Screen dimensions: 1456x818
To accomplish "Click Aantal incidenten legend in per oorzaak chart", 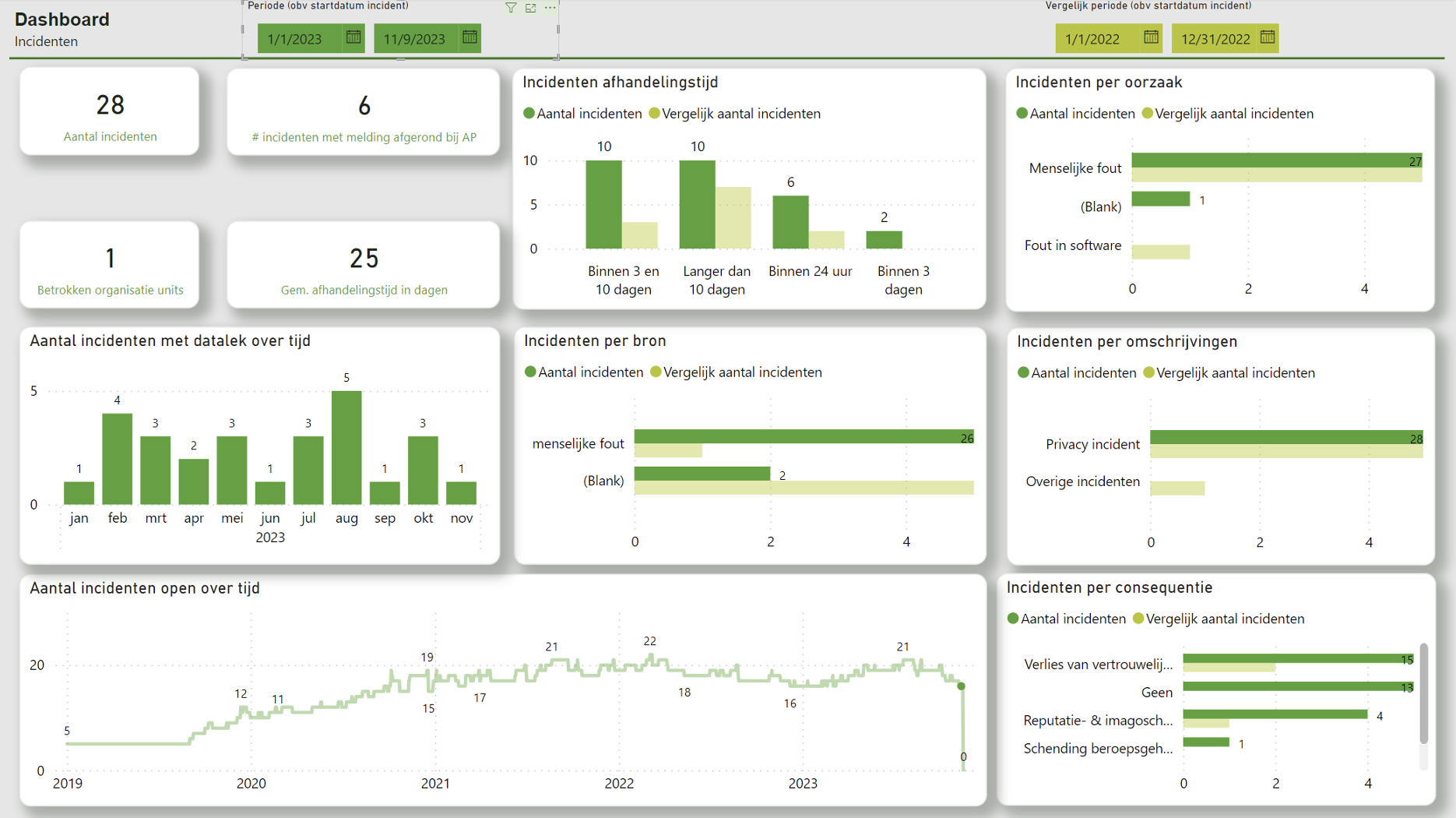I will pos(1075,114).
